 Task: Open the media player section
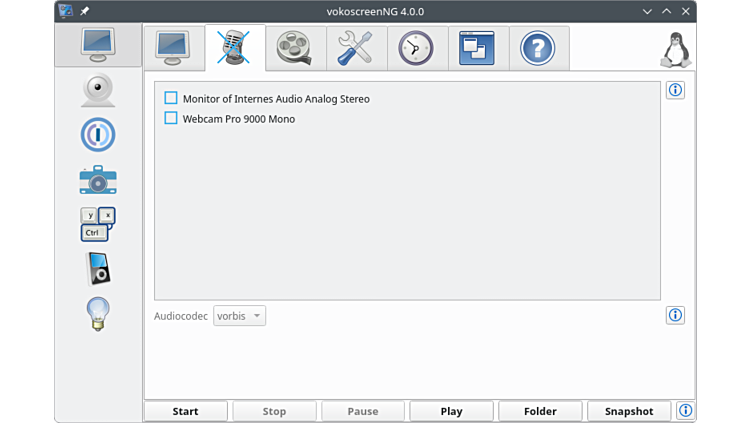[x=98, y=268]
